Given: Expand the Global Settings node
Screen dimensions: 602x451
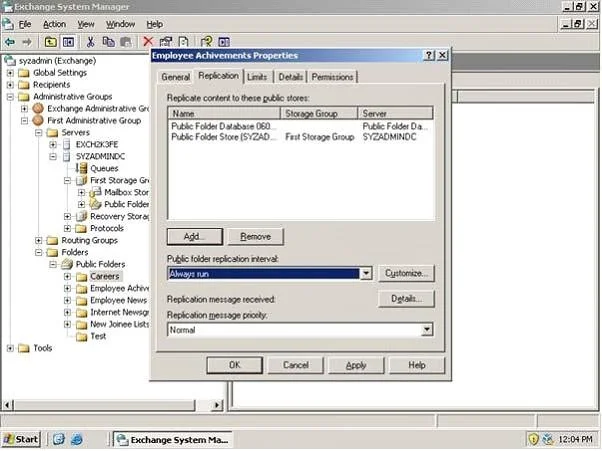Looking at the screenshot, I should 10,73.
